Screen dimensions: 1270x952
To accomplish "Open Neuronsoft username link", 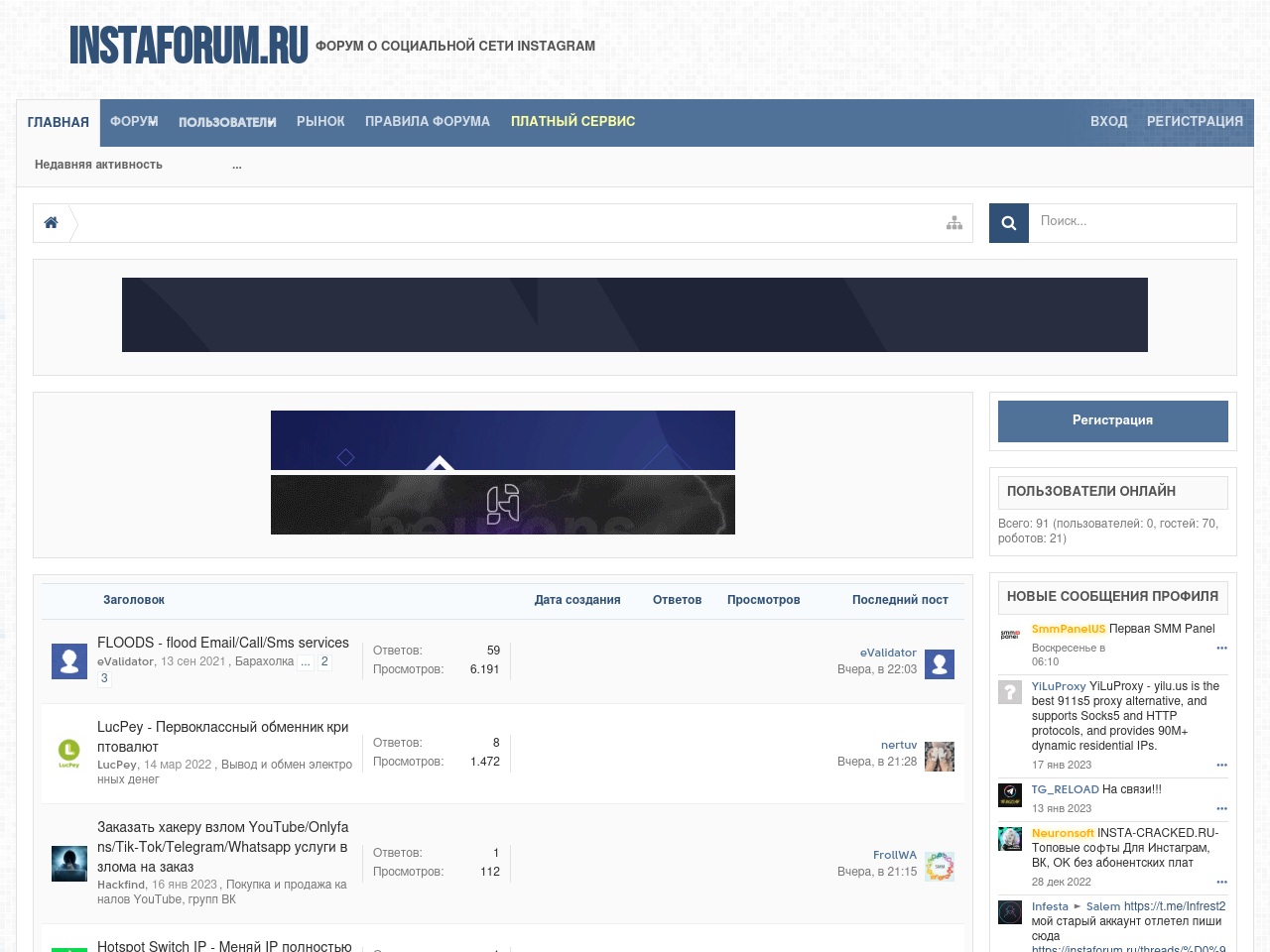I will (1063, 833).
